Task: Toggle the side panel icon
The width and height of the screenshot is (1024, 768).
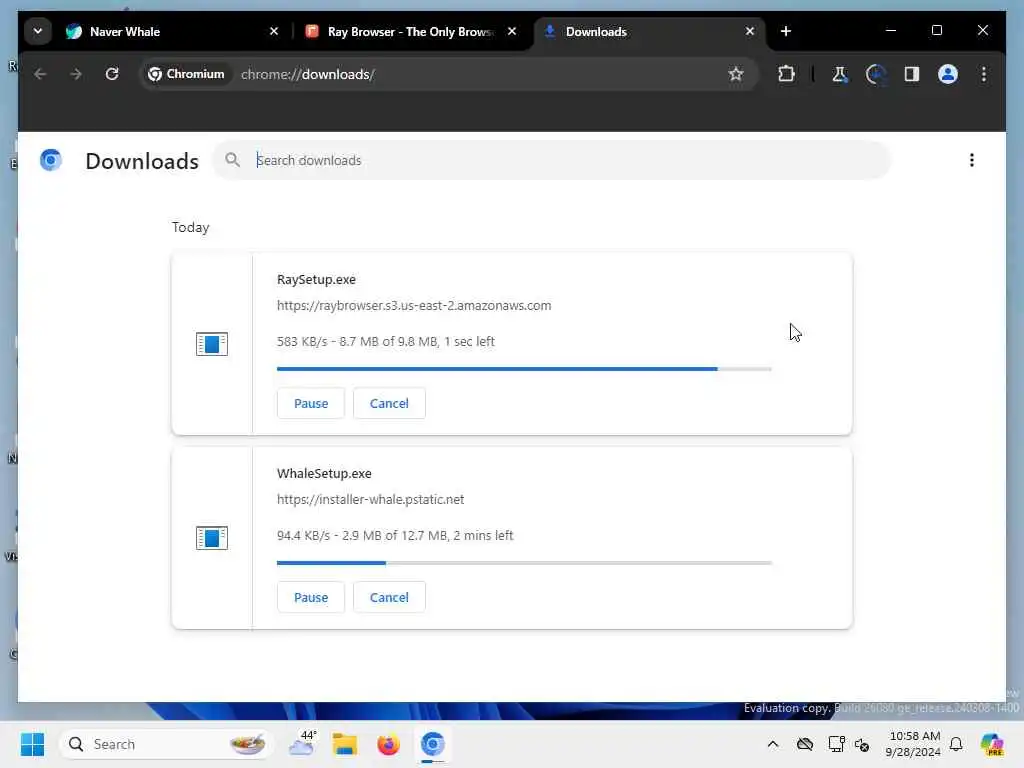Action: 912,74
